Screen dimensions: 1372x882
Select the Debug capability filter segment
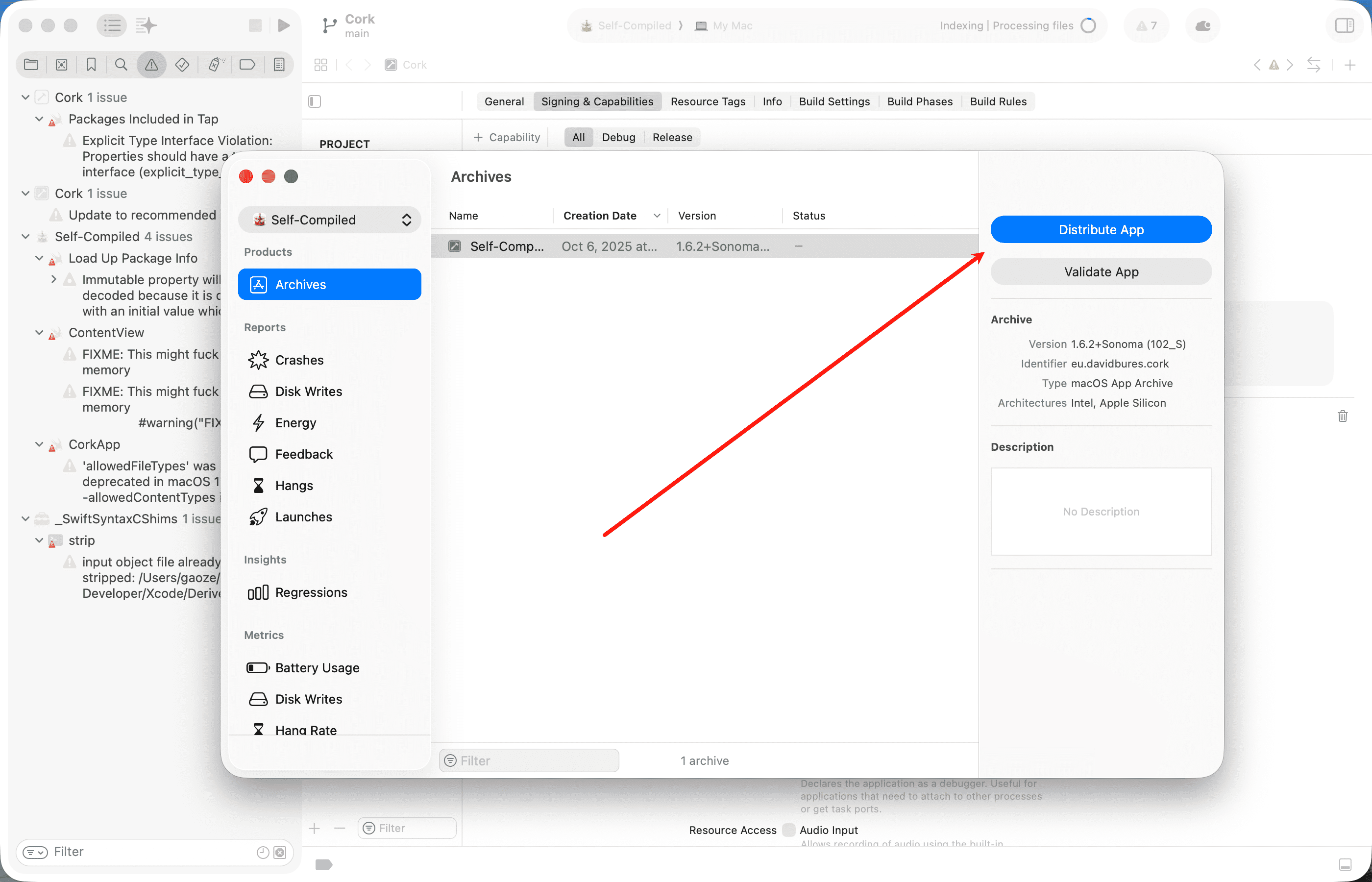[618, 137]
